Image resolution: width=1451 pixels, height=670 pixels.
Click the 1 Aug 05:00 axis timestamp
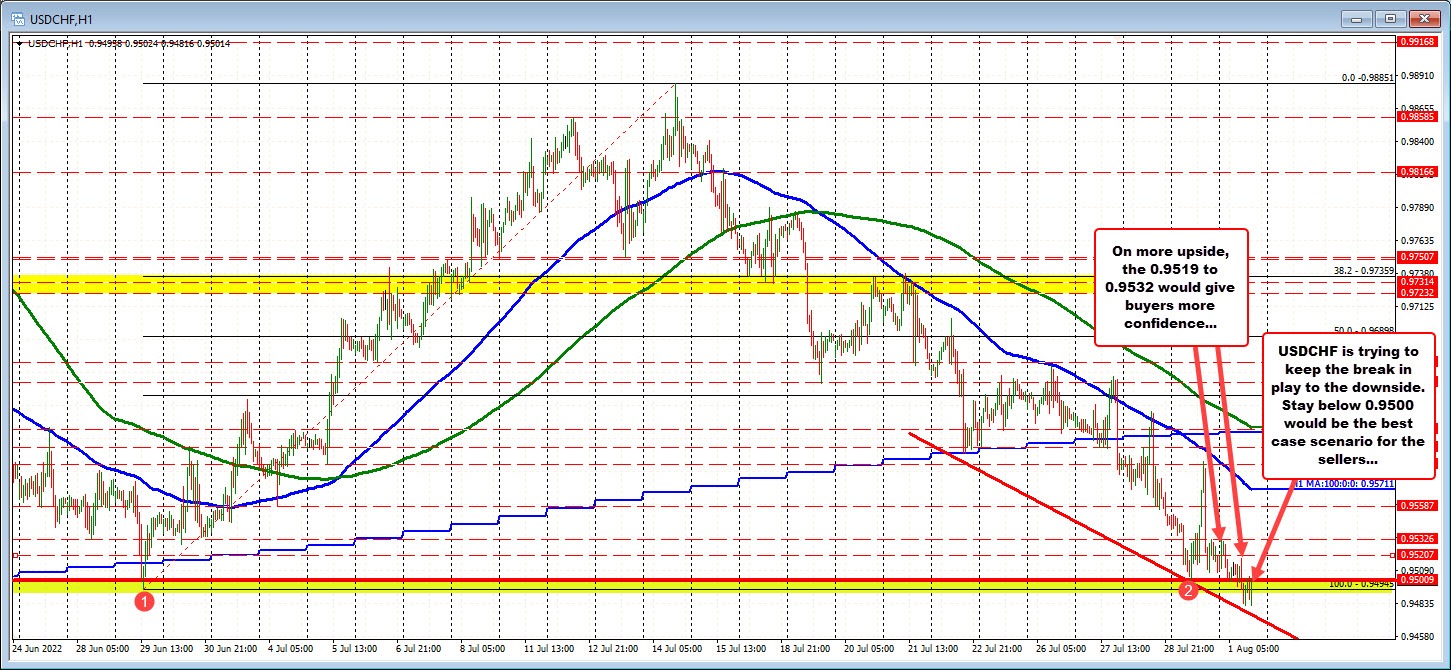coord(1253,647)
